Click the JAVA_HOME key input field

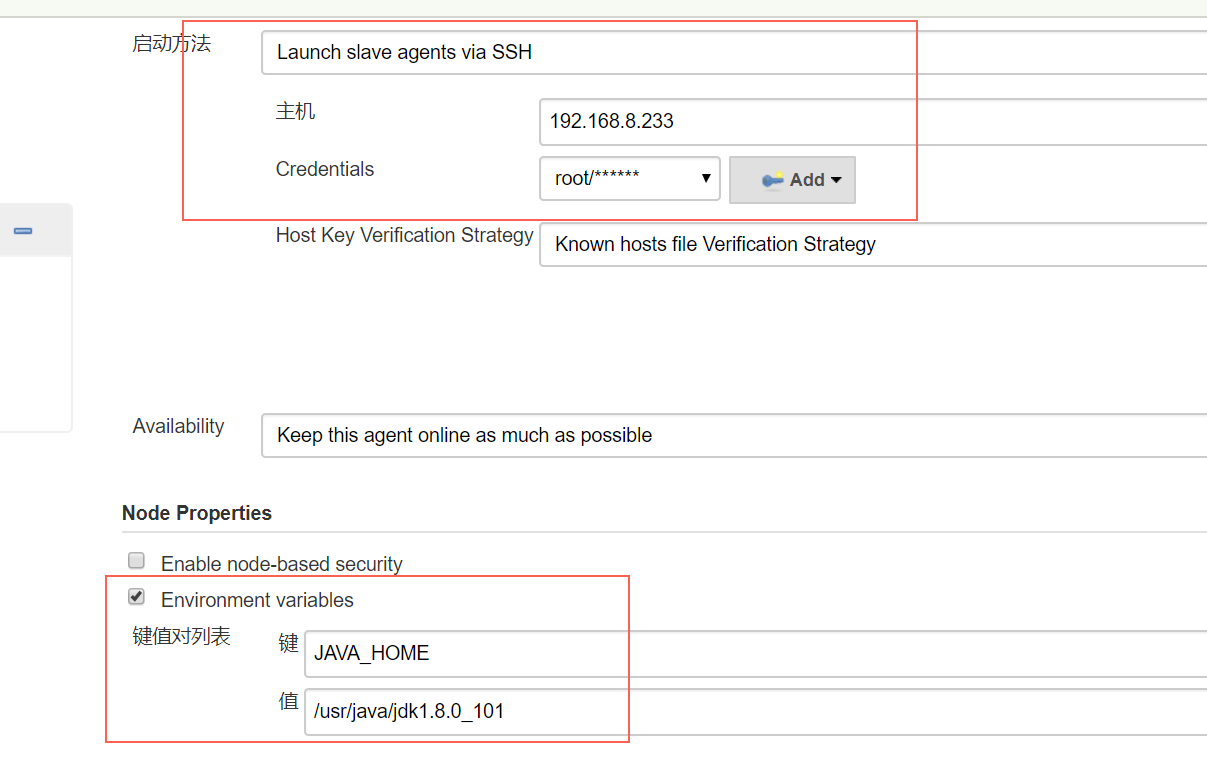coord(755,653)
